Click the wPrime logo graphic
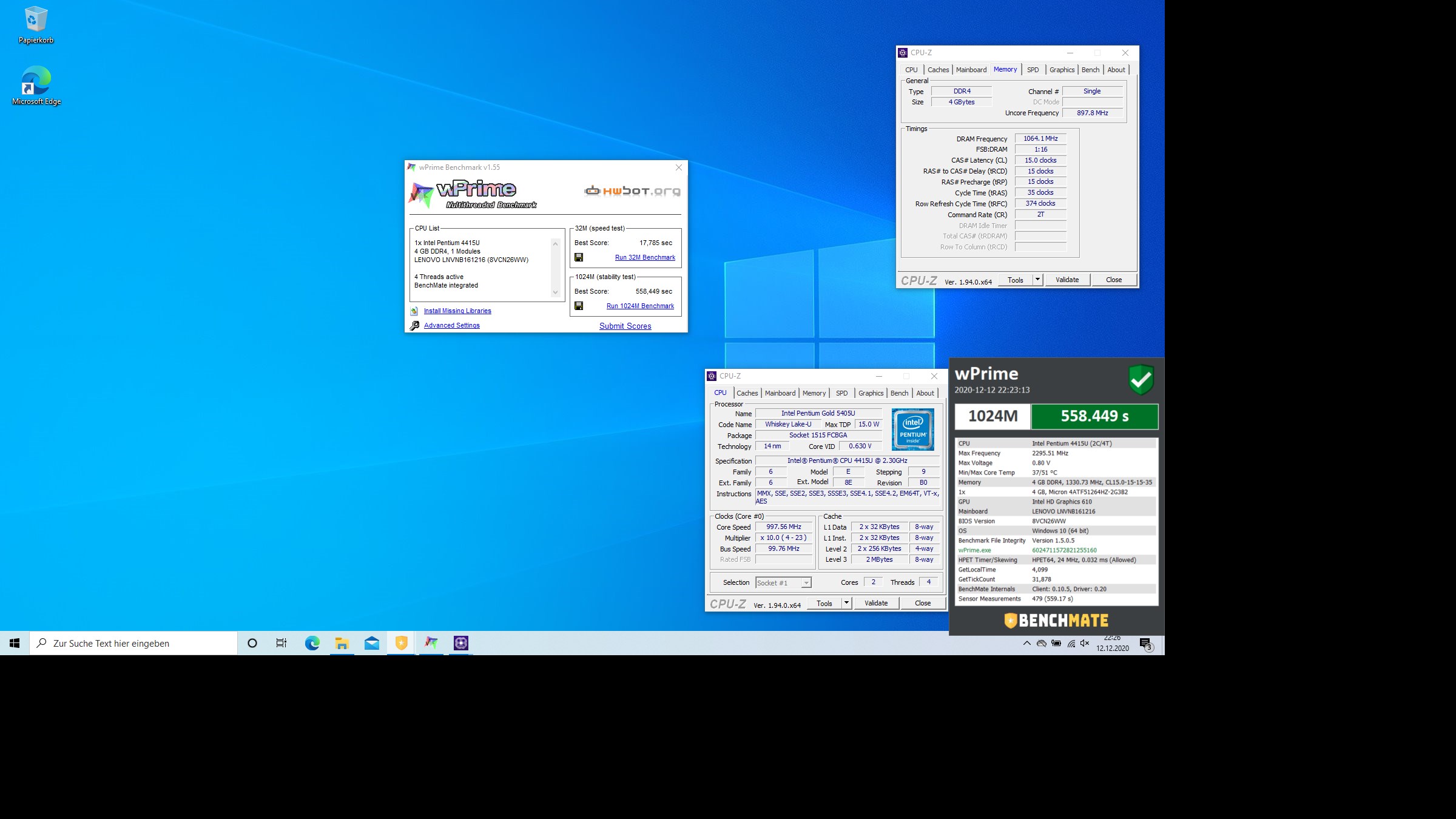This screenshot has width=1456, height=819. pos(473,194)
